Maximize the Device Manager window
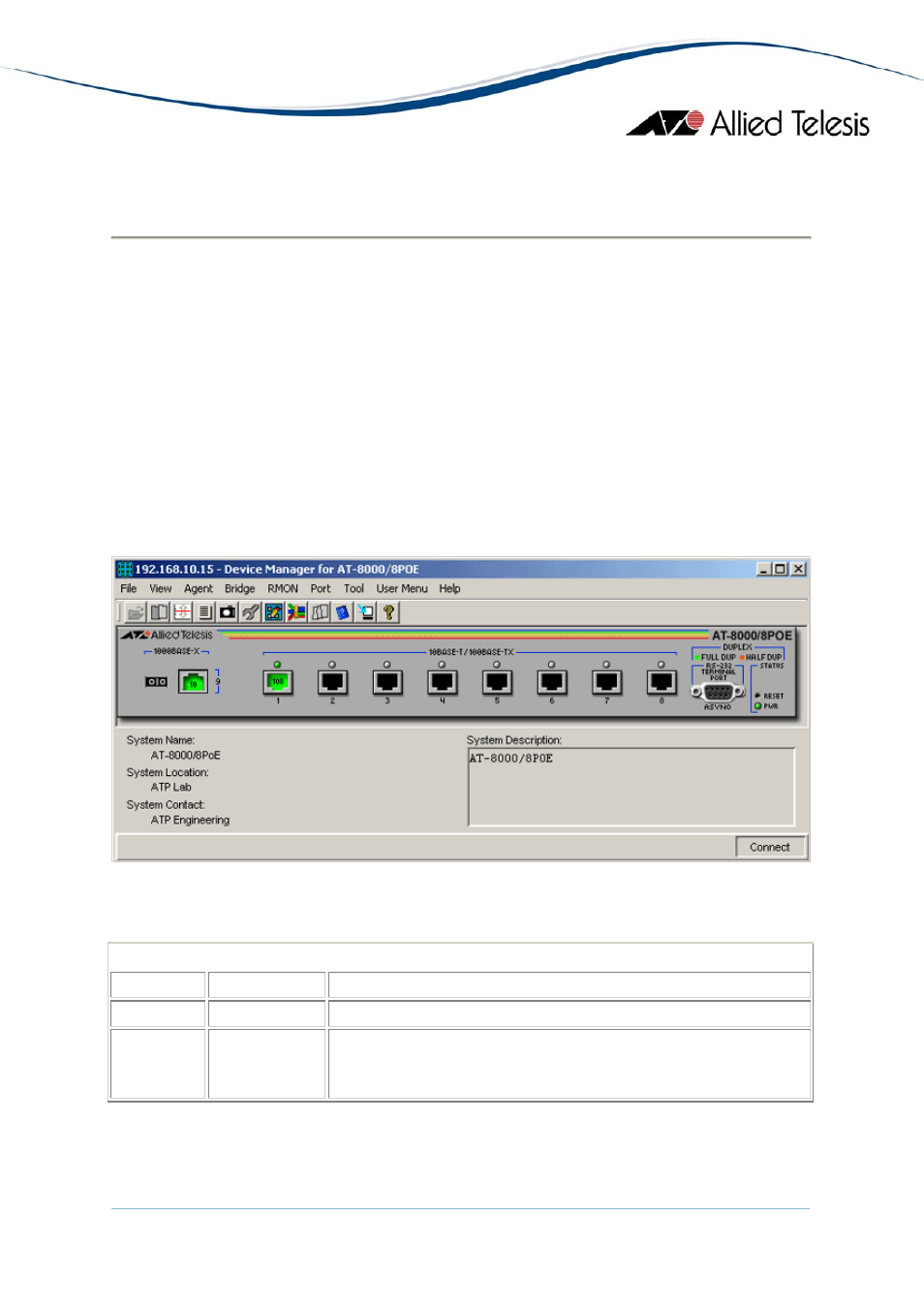924x1308 pixels. [x=780, y=569]
